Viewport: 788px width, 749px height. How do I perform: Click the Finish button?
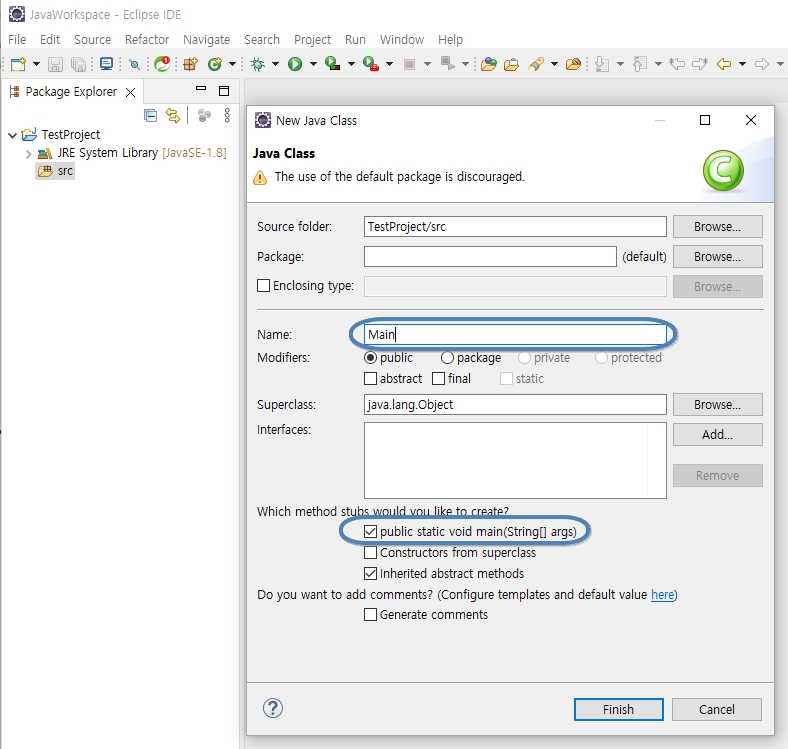pyautogui.click(x=619, y=709)
